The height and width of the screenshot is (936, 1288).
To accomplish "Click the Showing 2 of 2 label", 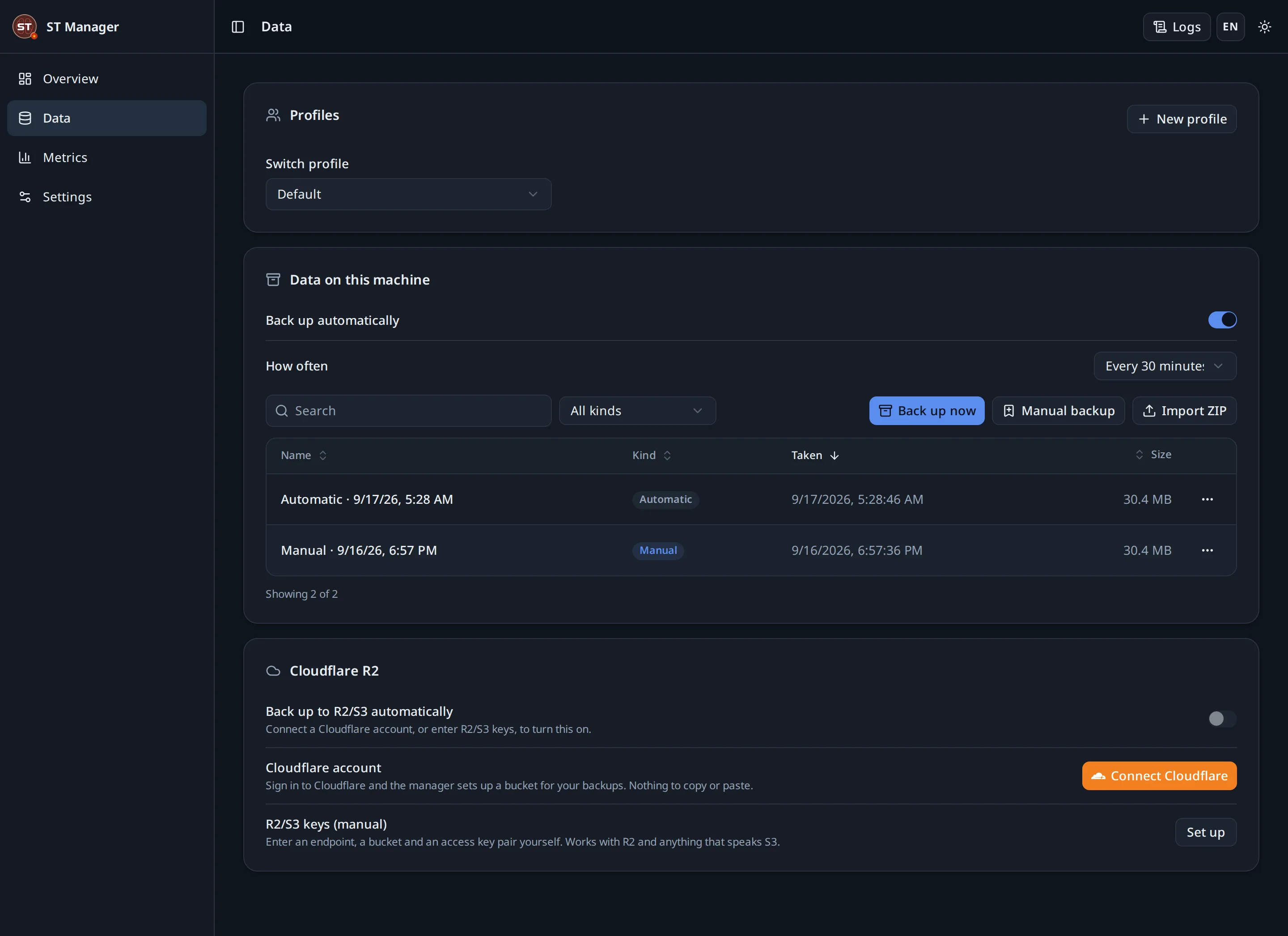I will pos(301,594).
